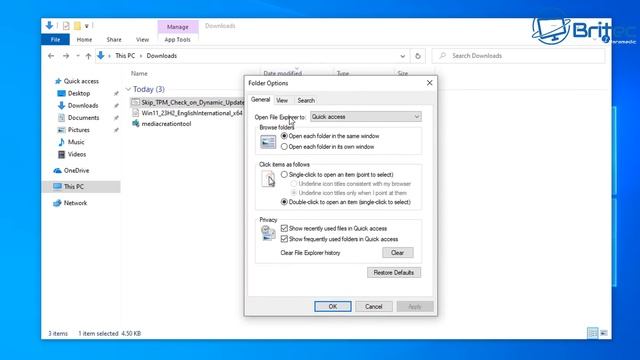Select Skip_TPM_Check_on_Dynamic_Update file name

click(193, 102)
